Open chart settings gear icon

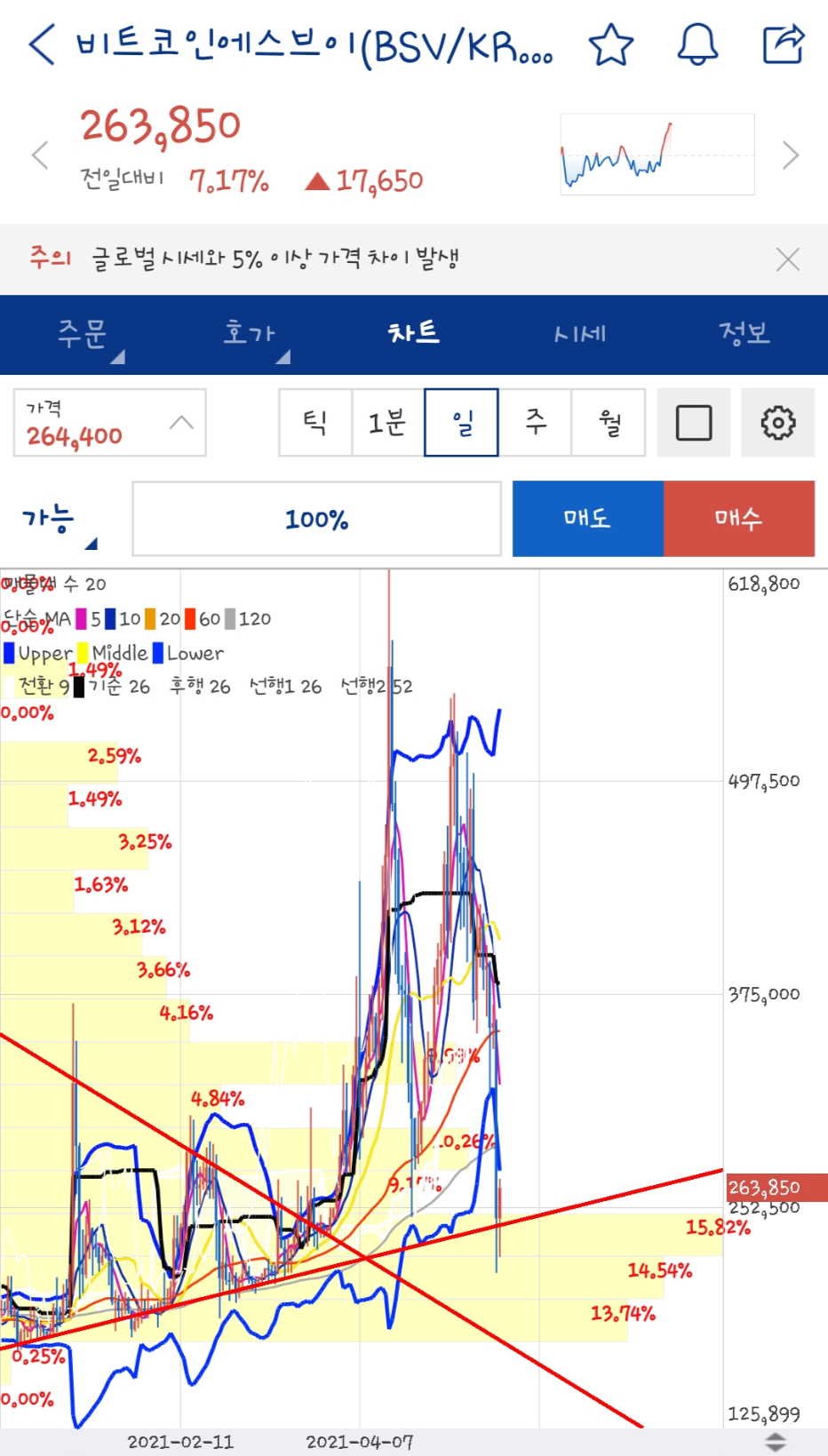[x=778, y=423]
